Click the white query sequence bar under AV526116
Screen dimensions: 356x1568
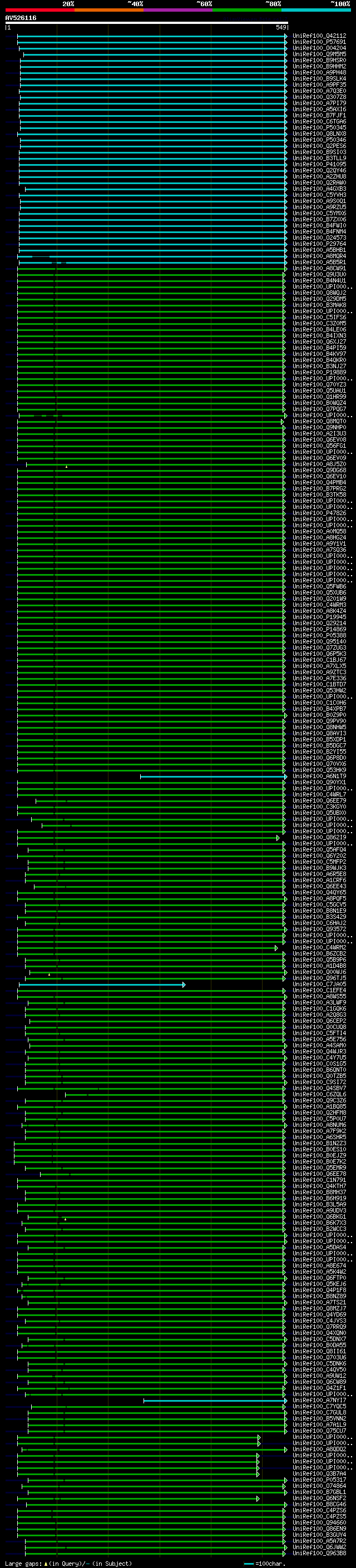pos(146,22)
